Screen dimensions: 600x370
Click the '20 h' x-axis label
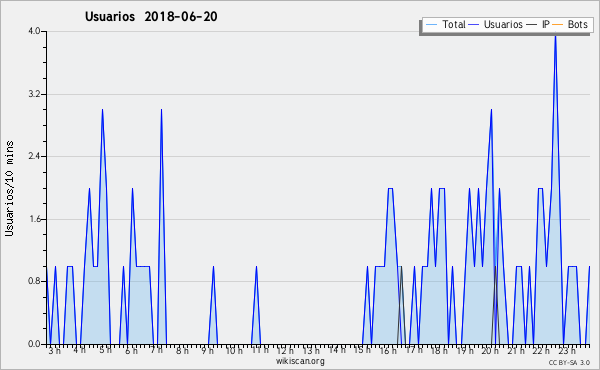pyautogui.click(x=490, y=351)
